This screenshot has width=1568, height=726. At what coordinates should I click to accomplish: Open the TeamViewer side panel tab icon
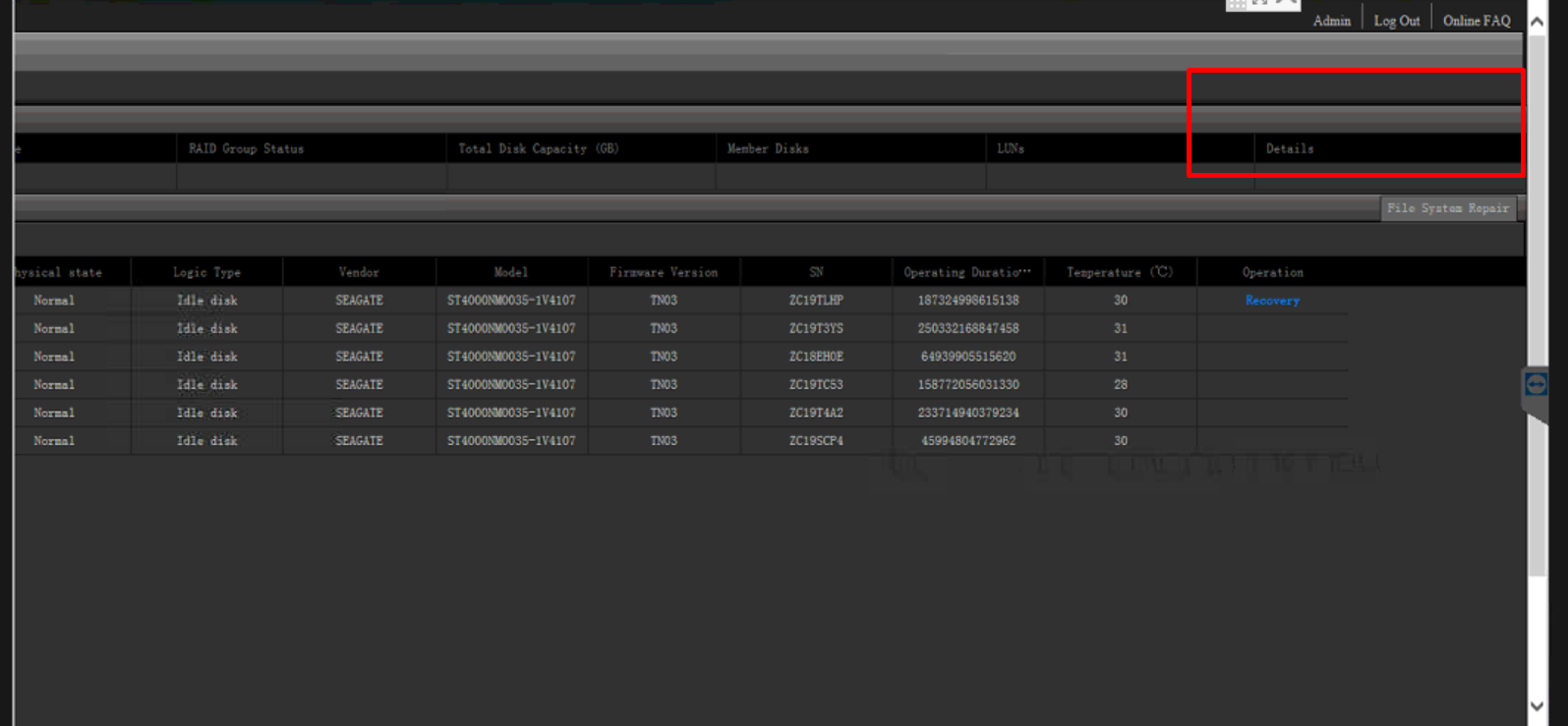click(1536, 384)
